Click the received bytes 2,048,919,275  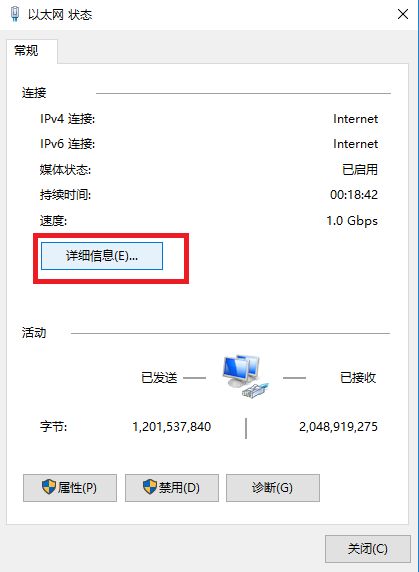tap(338, 426)
